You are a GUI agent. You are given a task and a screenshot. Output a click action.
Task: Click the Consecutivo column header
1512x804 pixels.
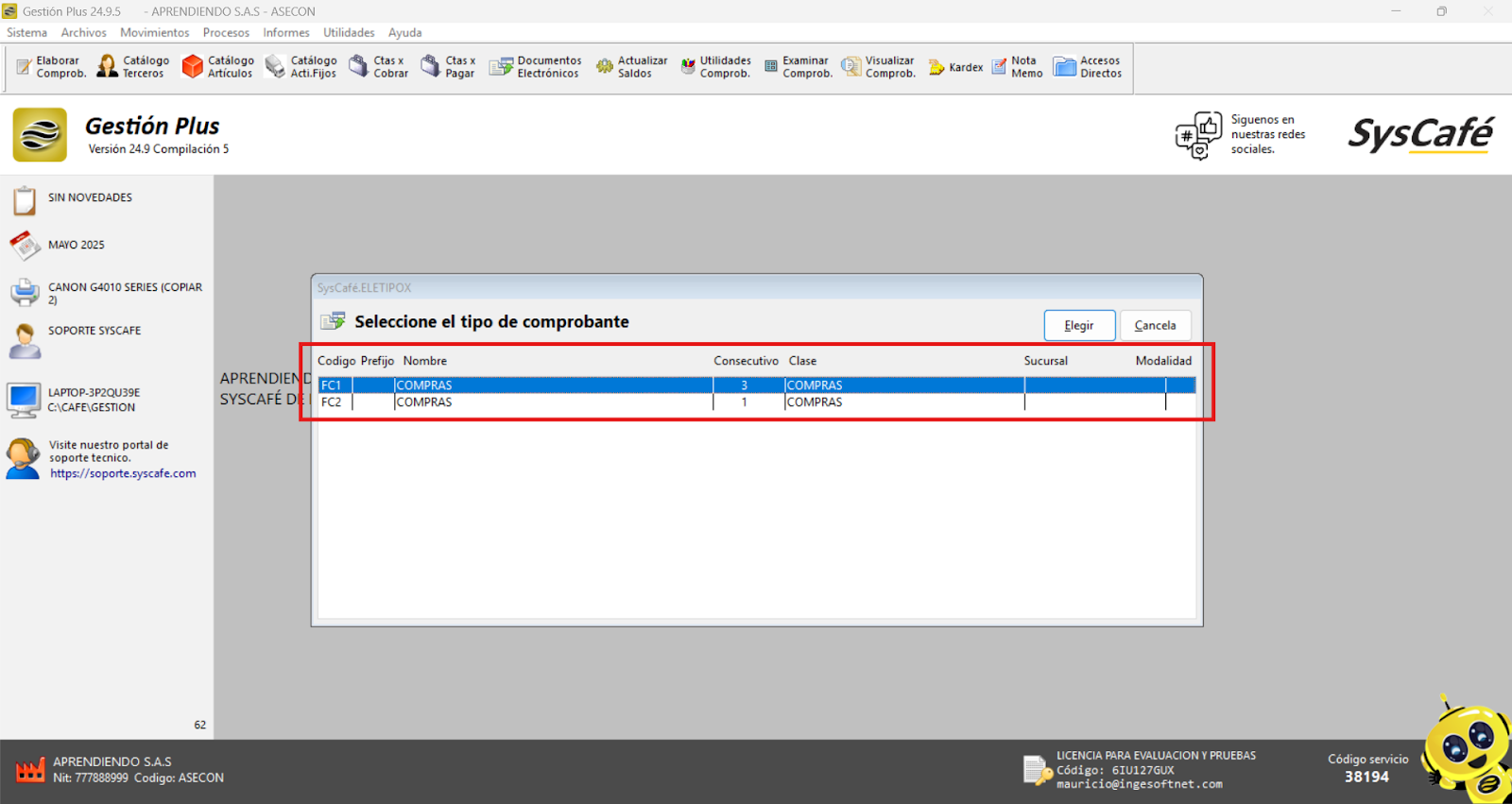(x=746, y=361)
